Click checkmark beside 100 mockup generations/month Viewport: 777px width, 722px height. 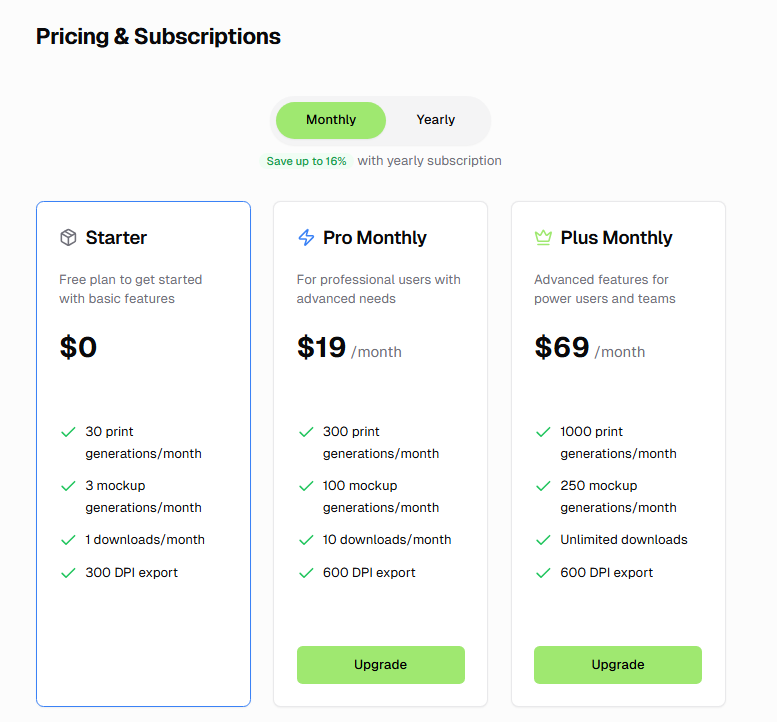pos(306,486)
